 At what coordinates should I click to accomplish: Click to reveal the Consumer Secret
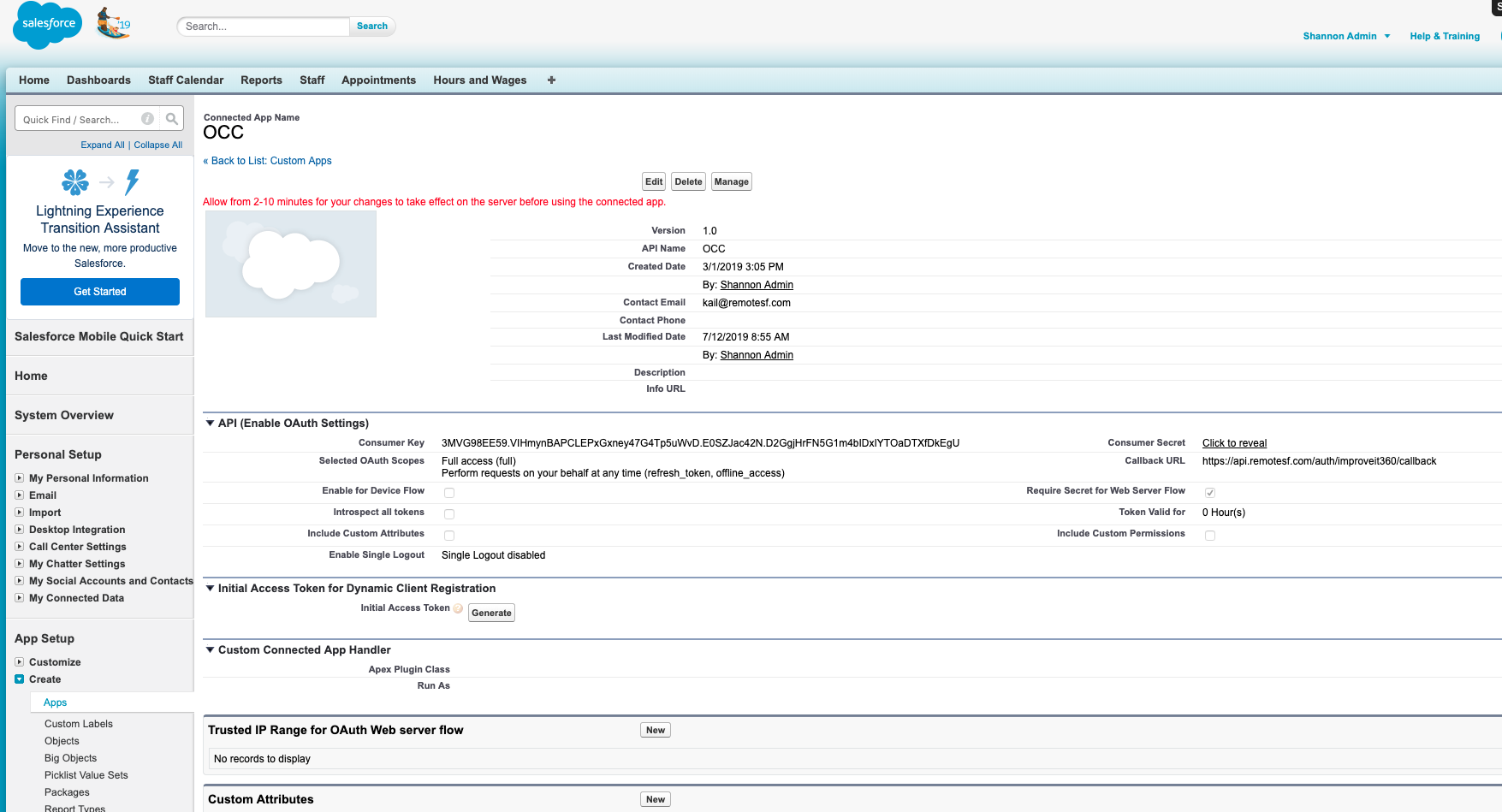coord(1234,443)
